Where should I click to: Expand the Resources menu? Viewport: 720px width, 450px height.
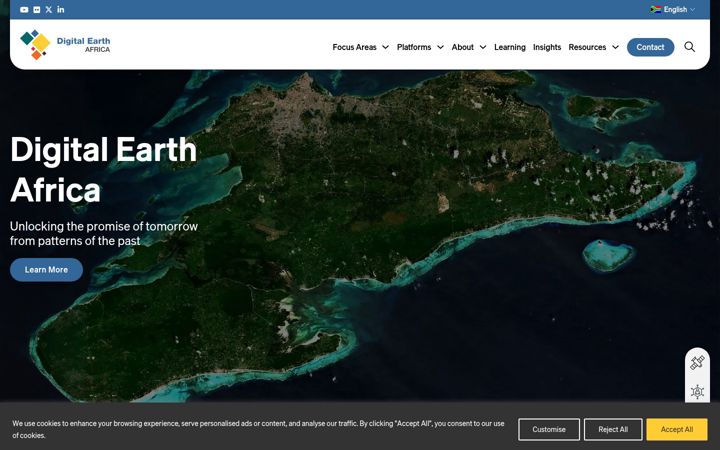(594, 47)
